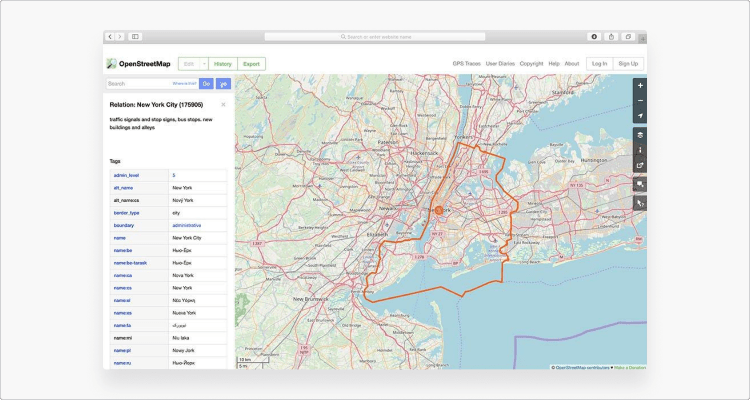Click the 'Where is this?' link
The image size is (750, 400).
pyautogui.click(x=184, y=84)
